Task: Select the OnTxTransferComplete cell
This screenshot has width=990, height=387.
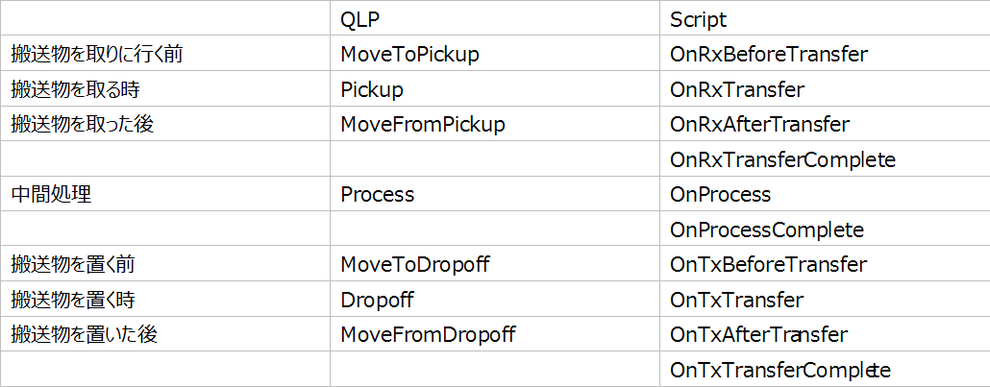Action: pos(825,369)
